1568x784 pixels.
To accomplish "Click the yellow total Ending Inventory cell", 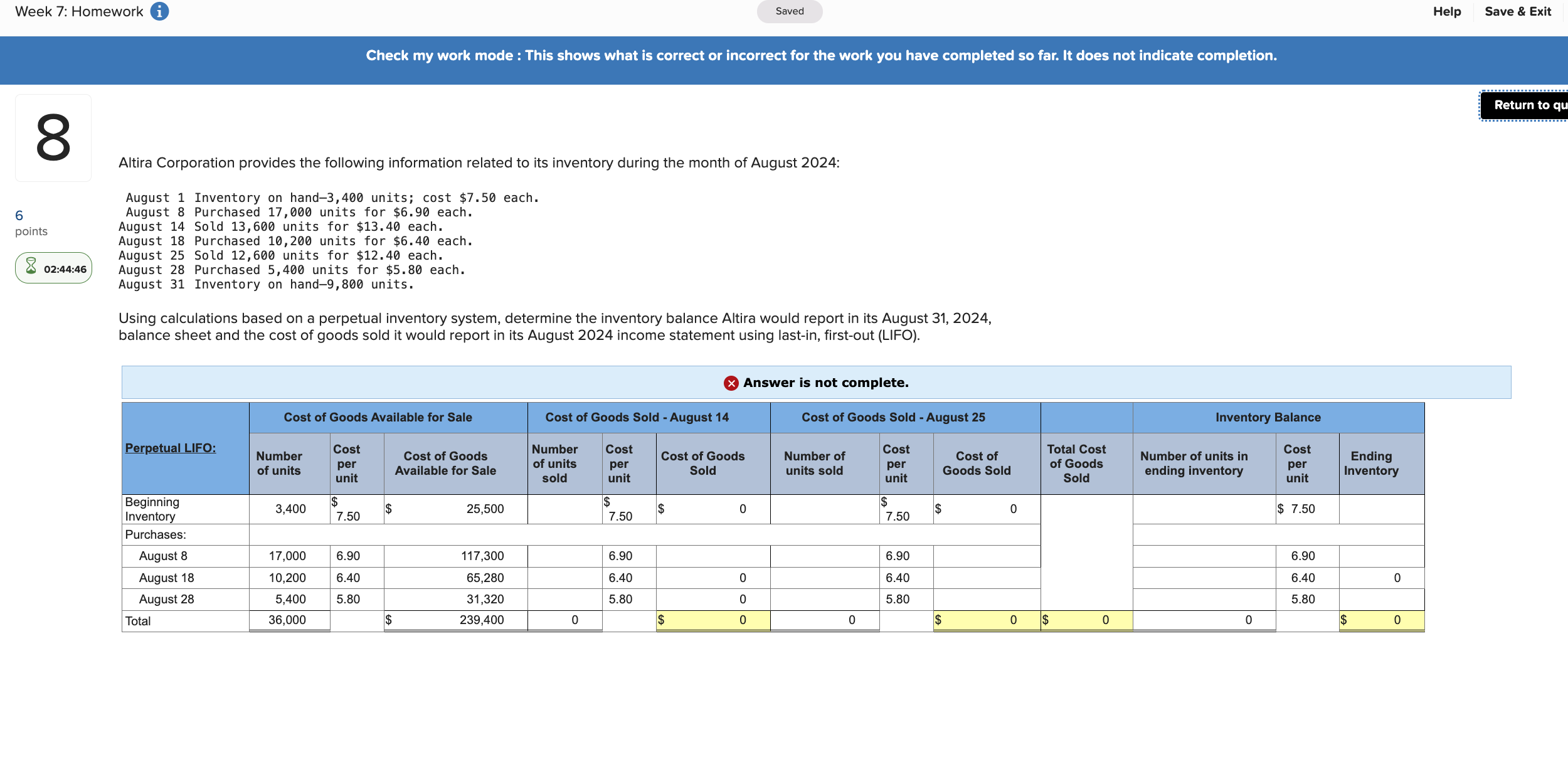I will 1381,620.
